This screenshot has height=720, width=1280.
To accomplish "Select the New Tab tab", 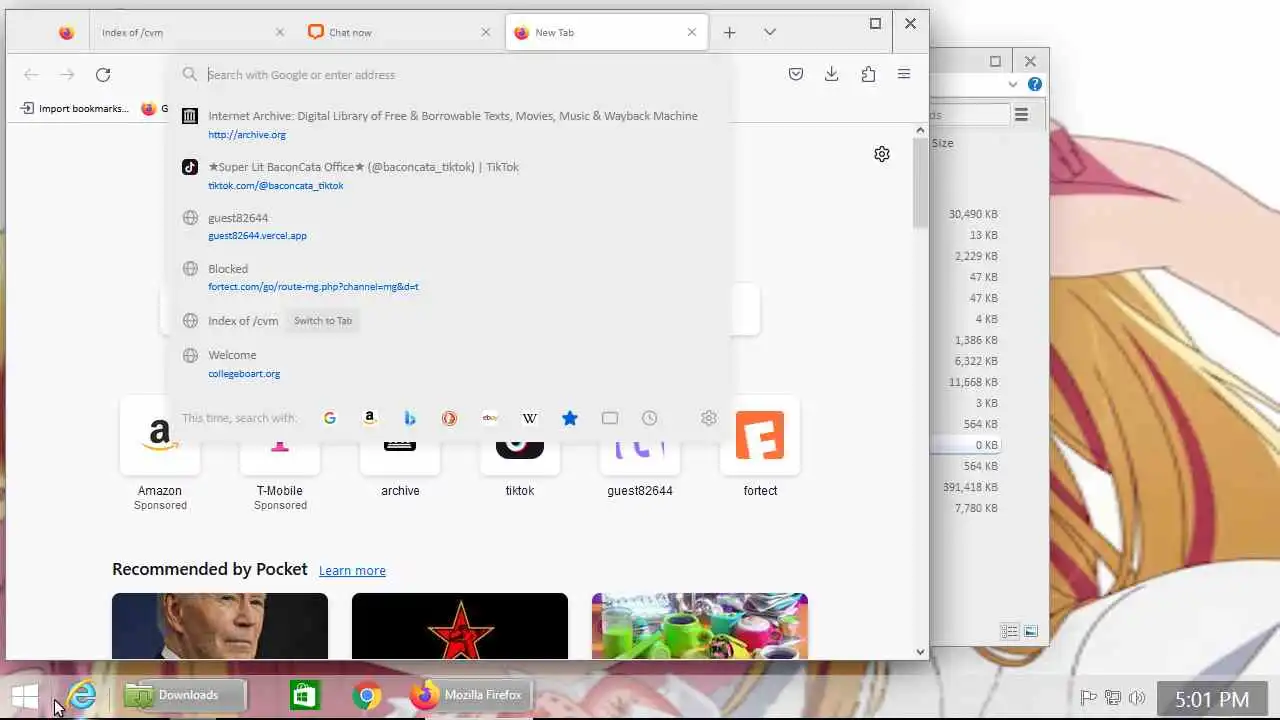I will tap(607, 32).
